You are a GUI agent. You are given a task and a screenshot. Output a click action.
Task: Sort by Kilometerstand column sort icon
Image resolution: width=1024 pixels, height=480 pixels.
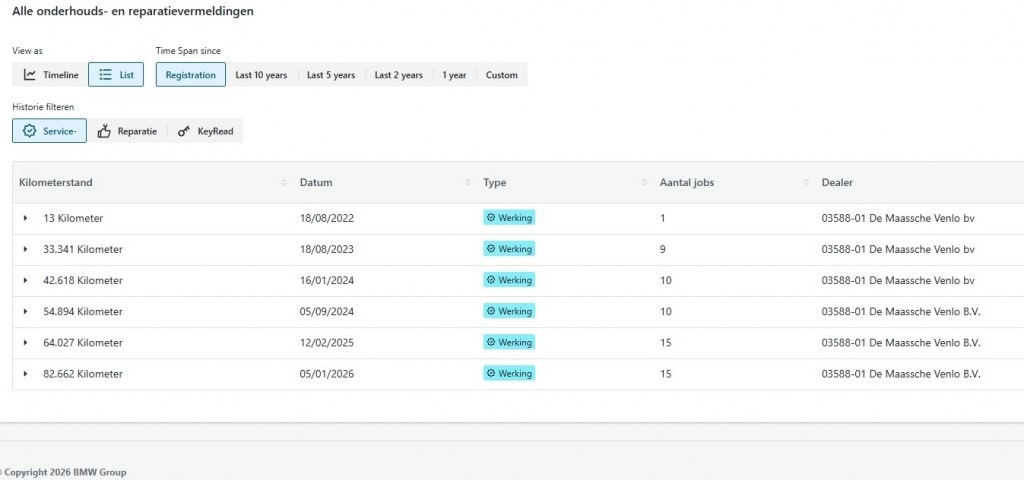tap(285, 183)
